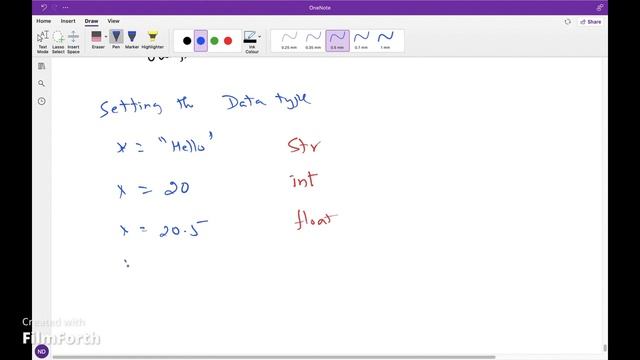Click the Undo arrow in title bar
Viewport: 640px width, 360px height.
tap(44, 7)
